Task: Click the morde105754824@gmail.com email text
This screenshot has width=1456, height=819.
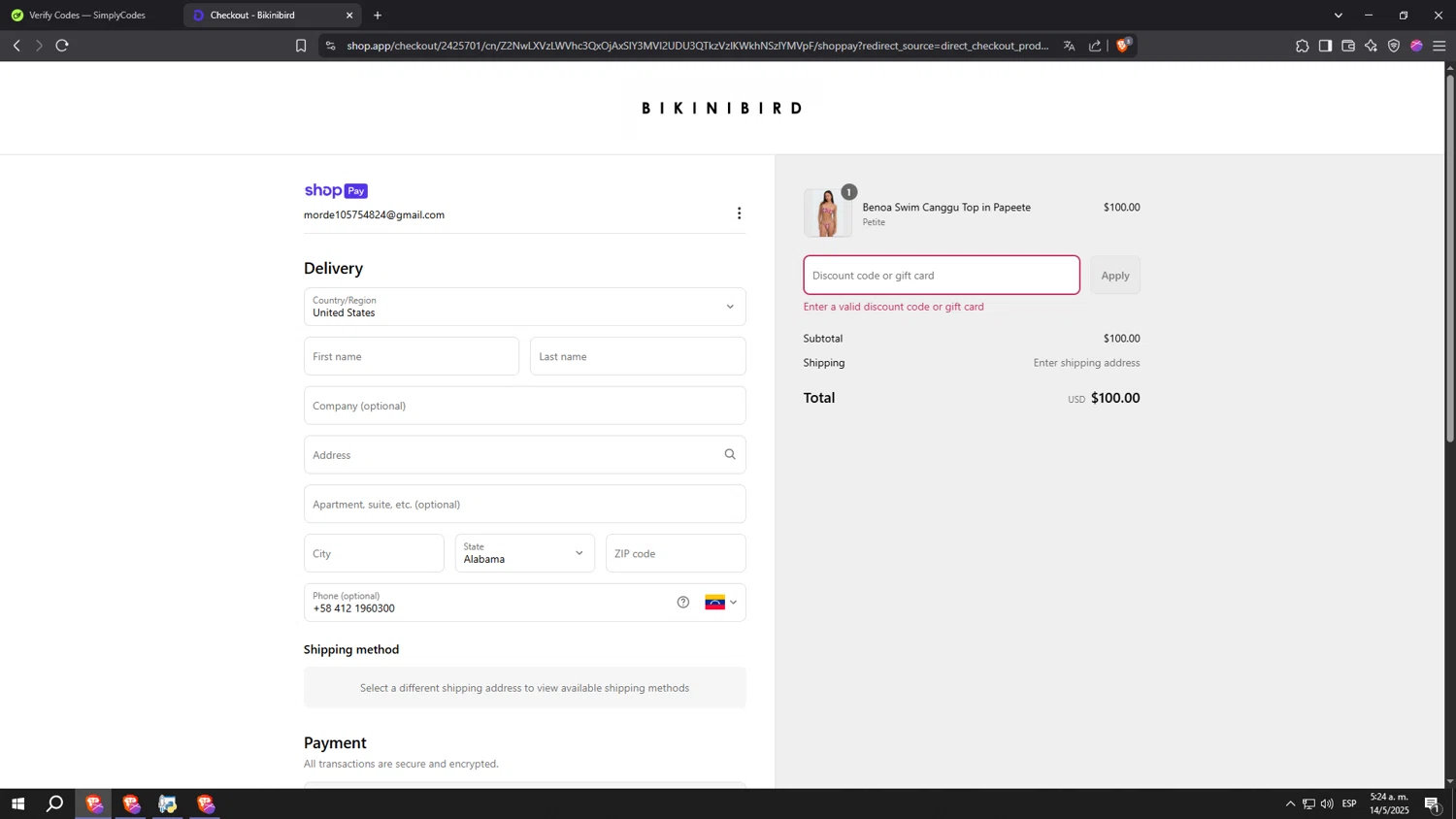Action: coord(374,215)
